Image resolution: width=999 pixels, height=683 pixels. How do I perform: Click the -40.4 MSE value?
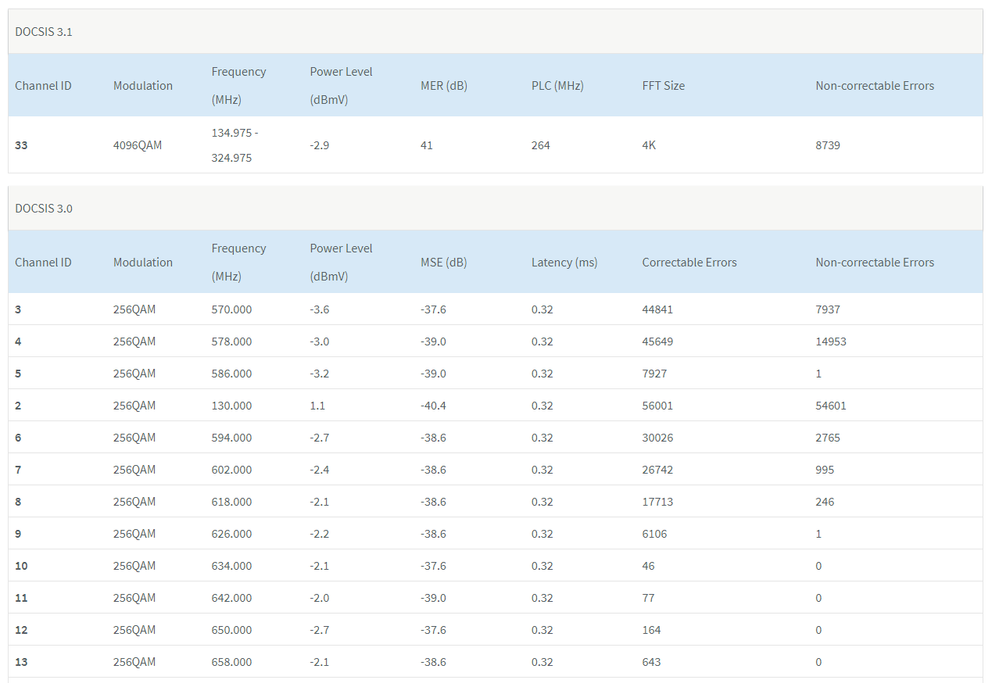coord(433,406)
